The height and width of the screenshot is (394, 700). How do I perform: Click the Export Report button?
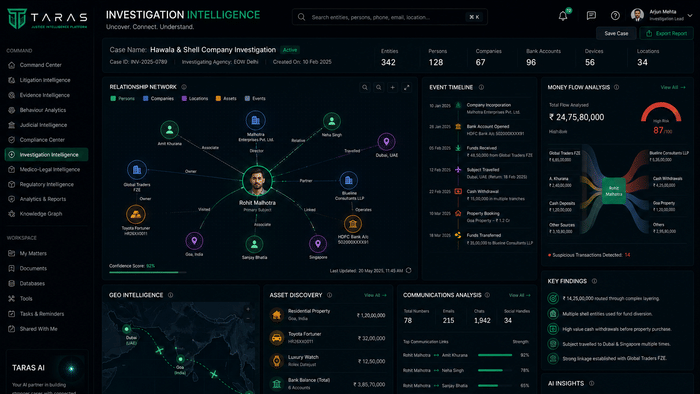(x=667, y=33)
